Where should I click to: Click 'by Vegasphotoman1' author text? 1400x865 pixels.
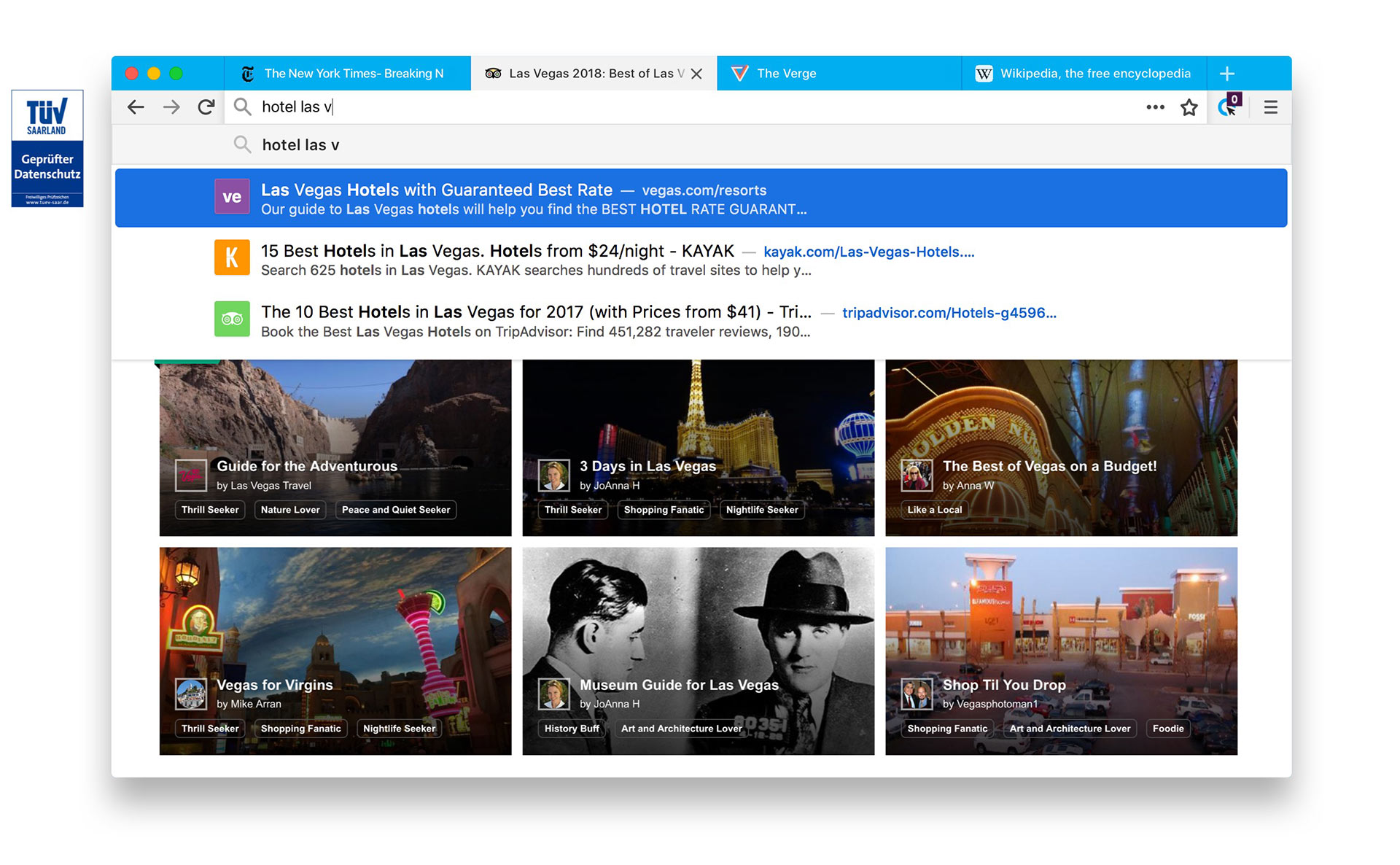990,704
